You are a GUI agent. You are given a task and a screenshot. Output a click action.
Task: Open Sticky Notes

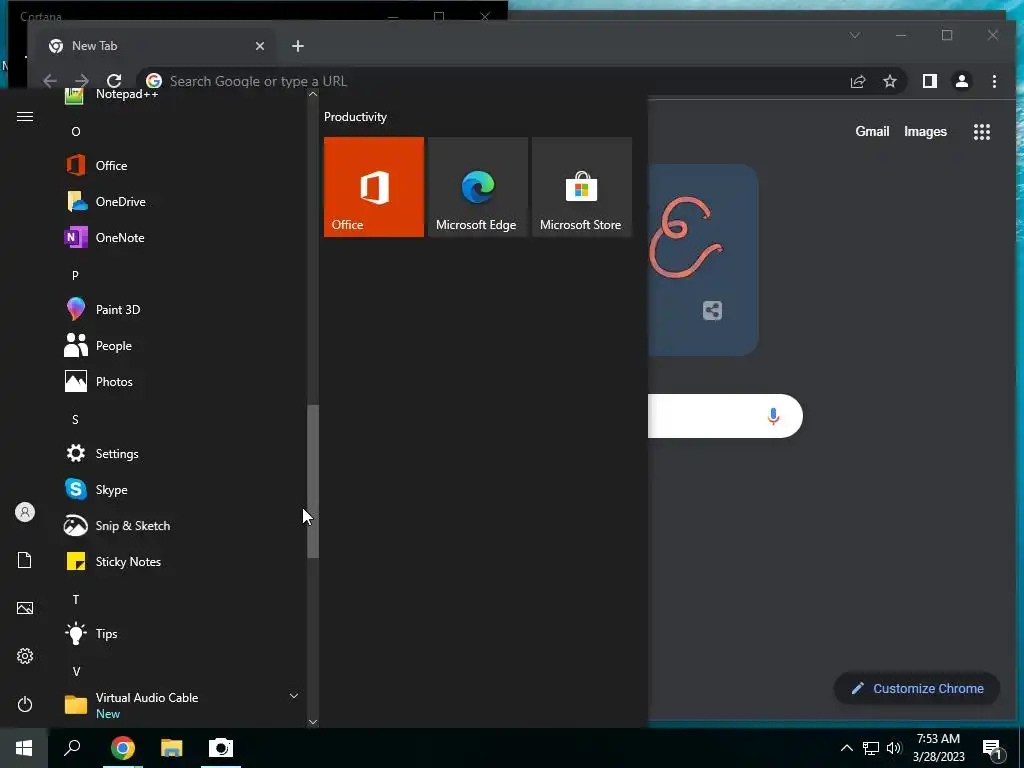[x=183, y=562]
